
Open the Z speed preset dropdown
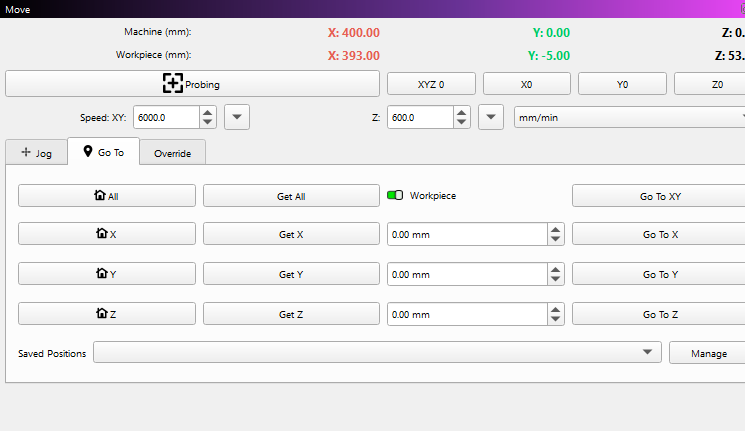click(491, 117)
